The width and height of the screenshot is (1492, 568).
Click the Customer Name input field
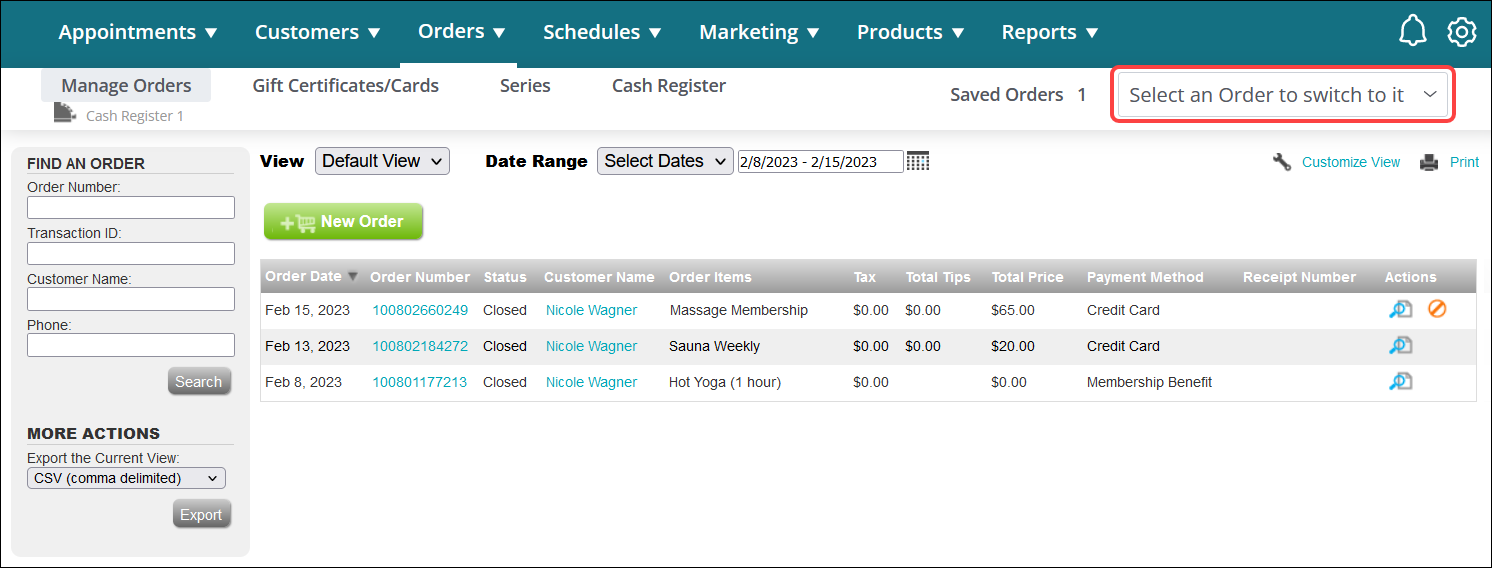click(x=131, y=299)
